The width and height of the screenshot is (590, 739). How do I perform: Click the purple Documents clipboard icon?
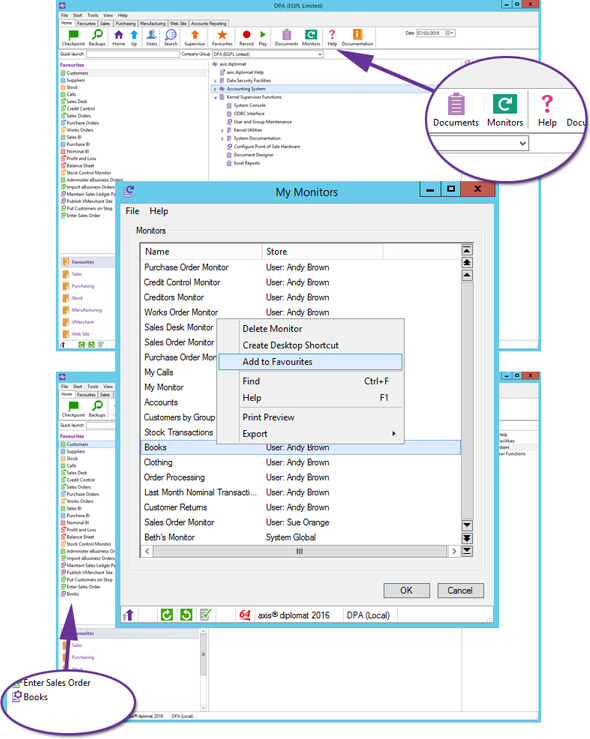(287, 34)
